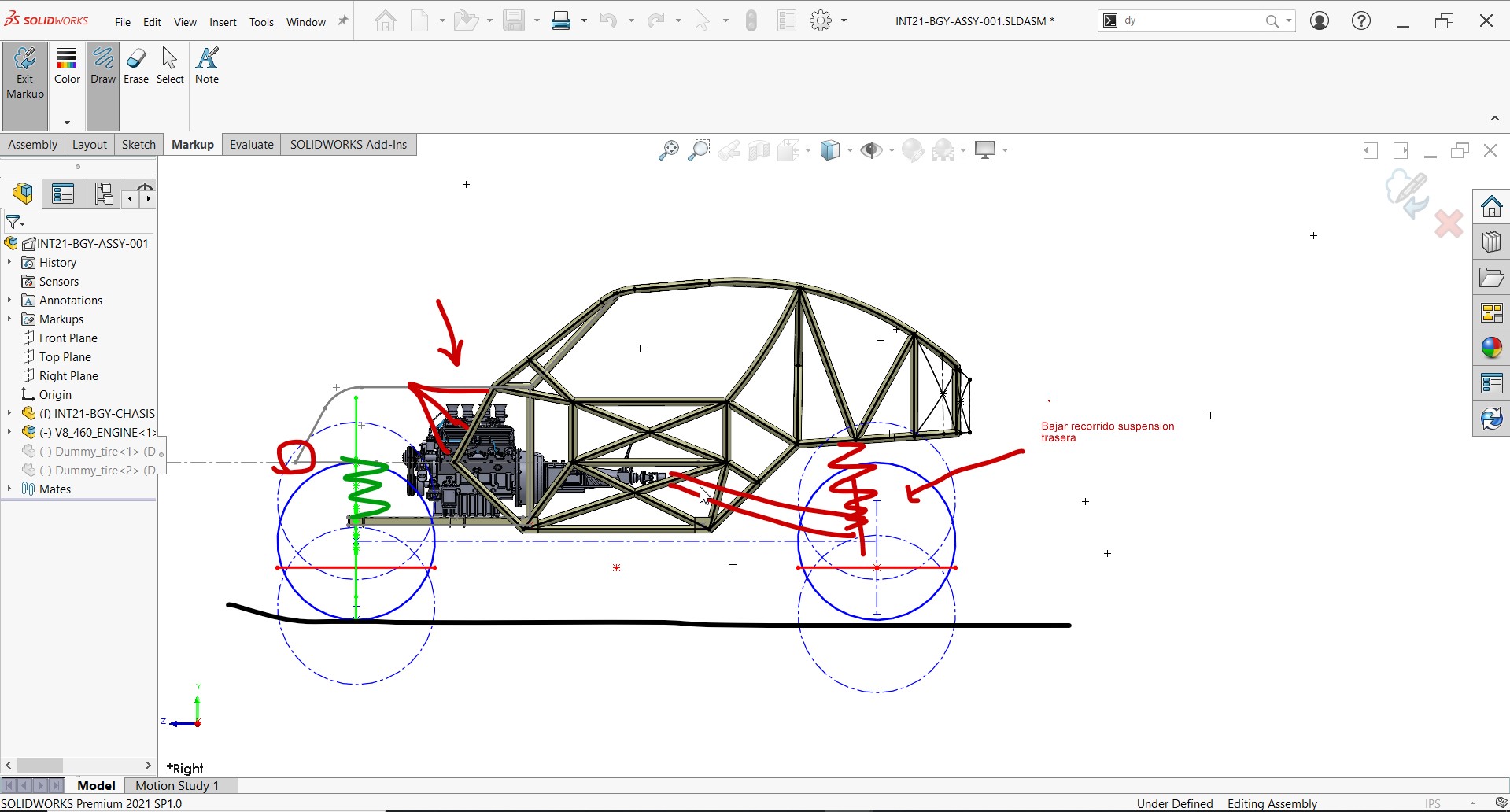The image size is (1510, 812).
Task: Select Front Plane in tree
Action: [x=68, y=338]
